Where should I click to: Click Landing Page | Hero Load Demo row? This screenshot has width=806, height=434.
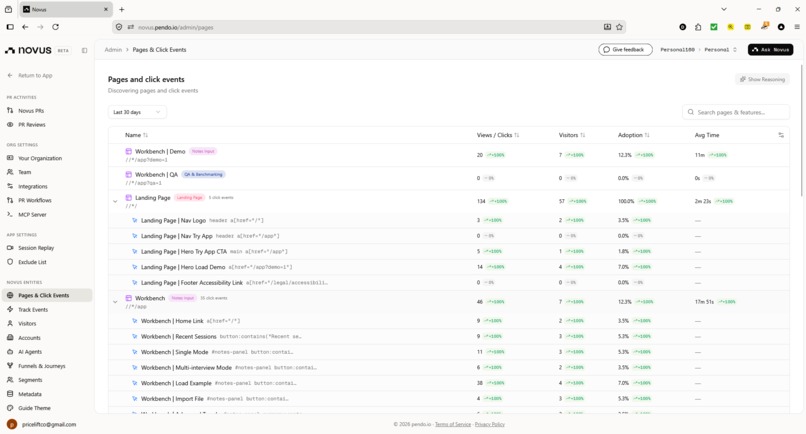[x=449, y=267]
